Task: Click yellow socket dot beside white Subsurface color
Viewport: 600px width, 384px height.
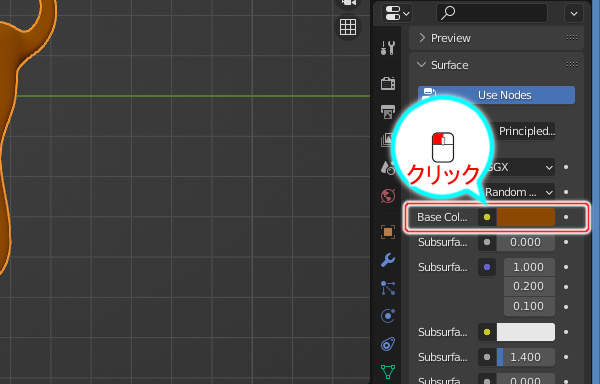Action: point(487,332)
